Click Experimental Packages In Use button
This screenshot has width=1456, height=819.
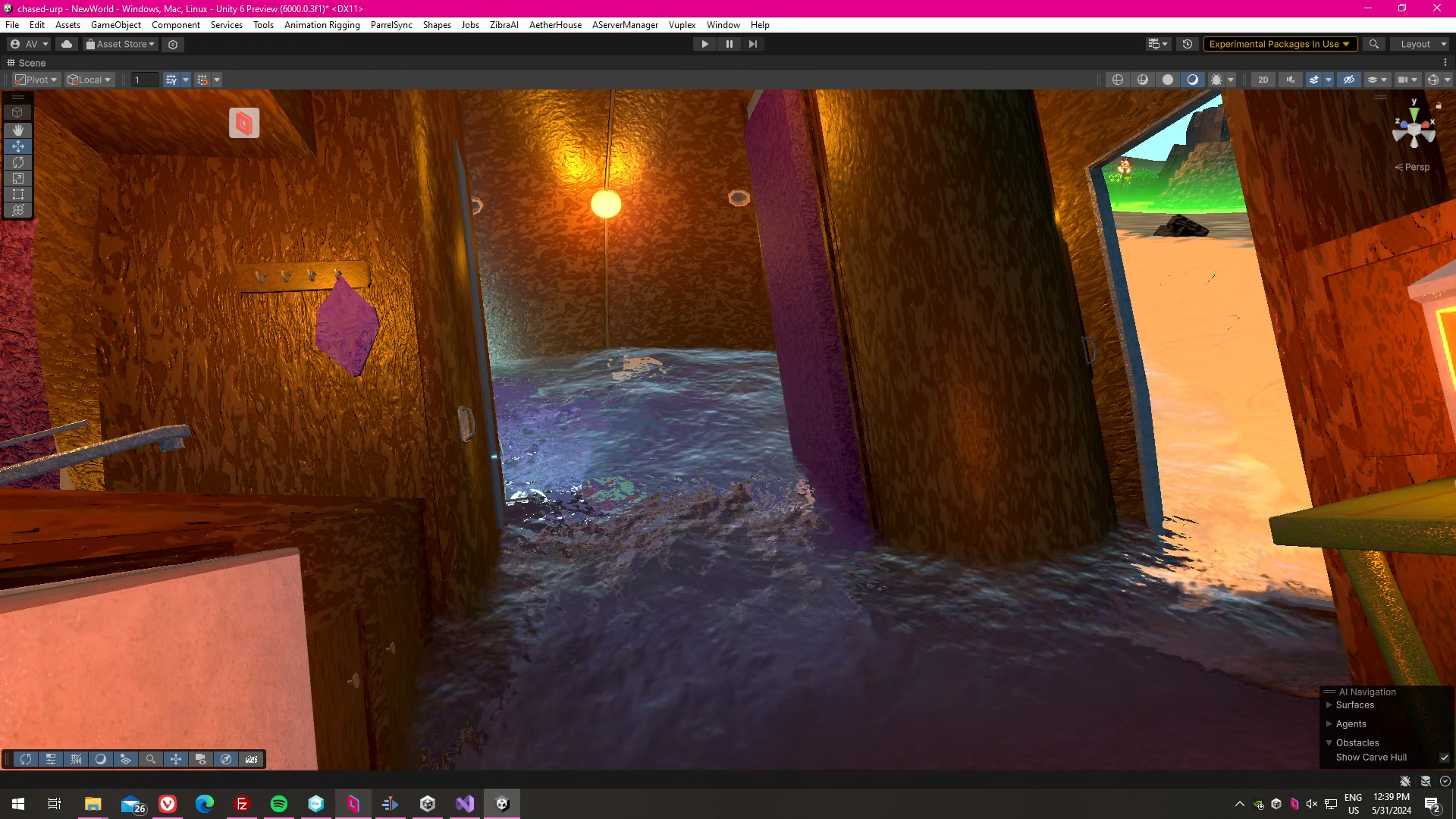(x=1279, y=44)
